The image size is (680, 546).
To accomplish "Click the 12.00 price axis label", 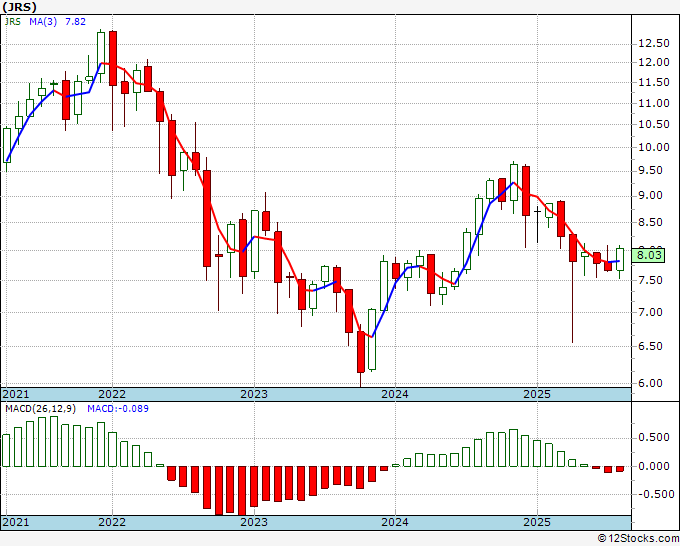I will coord(654,62).
